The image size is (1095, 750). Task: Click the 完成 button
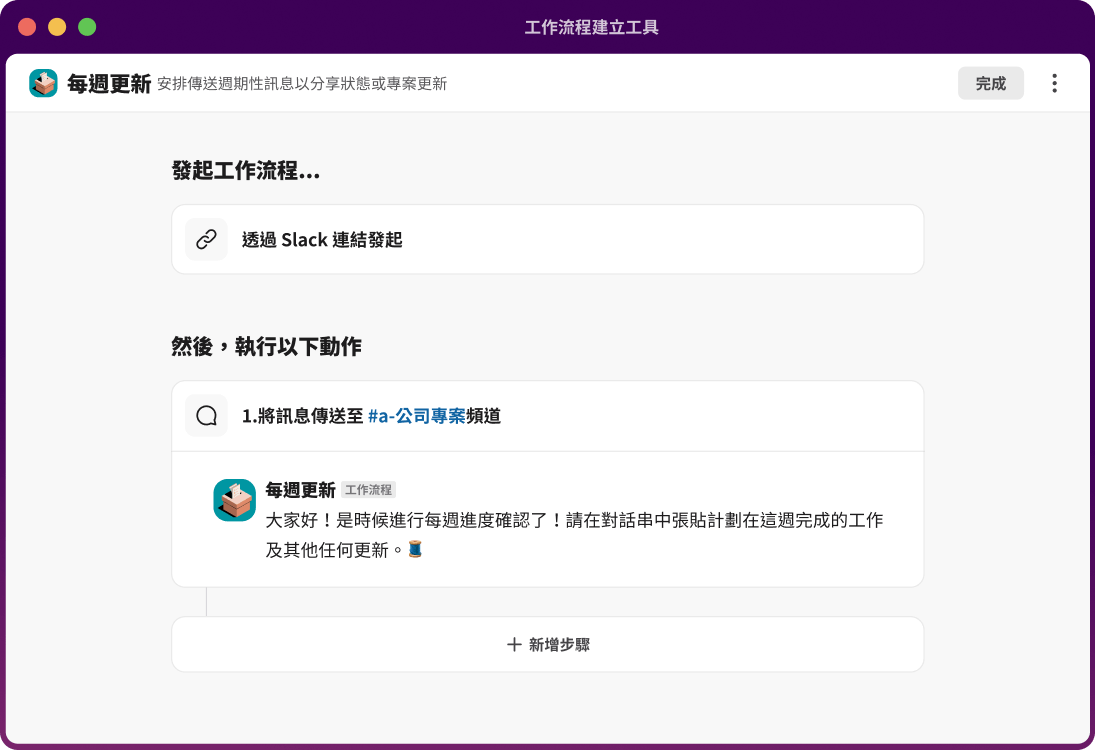pos(990,83)
